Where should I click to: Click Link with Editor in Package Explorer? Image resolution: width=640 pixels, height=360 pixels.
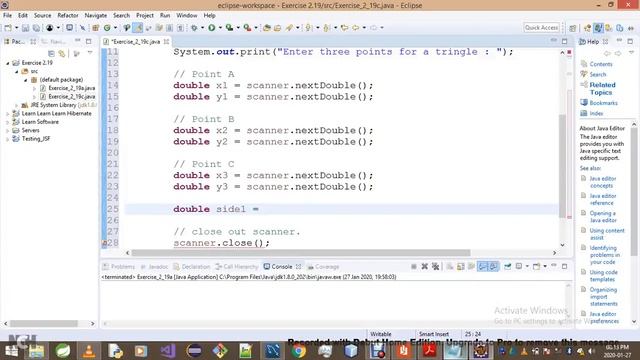[62, 53]
